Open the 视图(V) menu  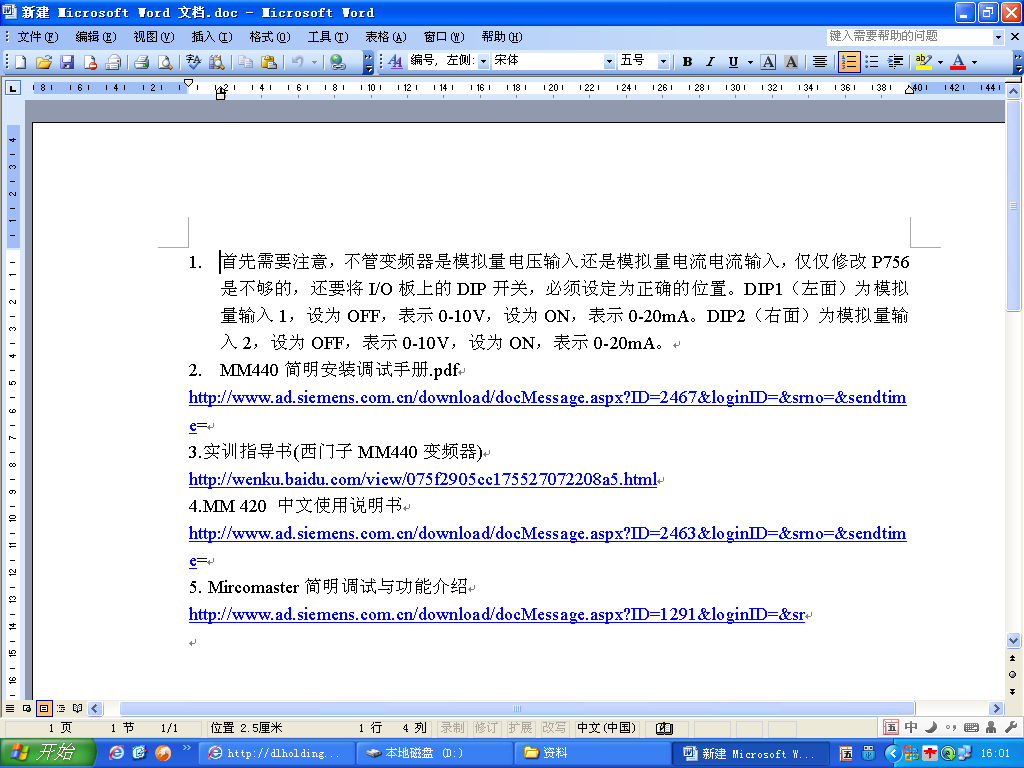click(x=153, y=37)
